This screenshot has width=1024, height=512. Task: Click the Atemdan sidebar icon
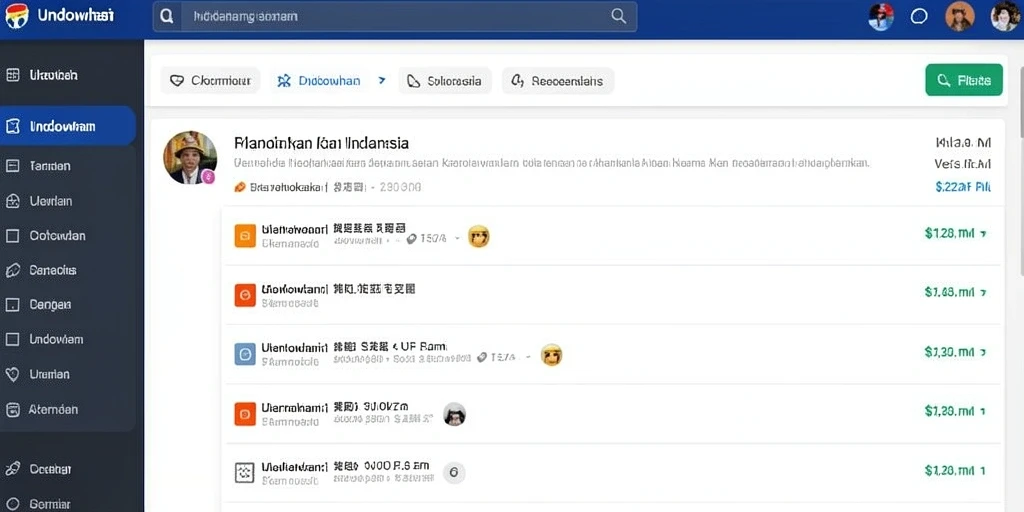[12, 409]
